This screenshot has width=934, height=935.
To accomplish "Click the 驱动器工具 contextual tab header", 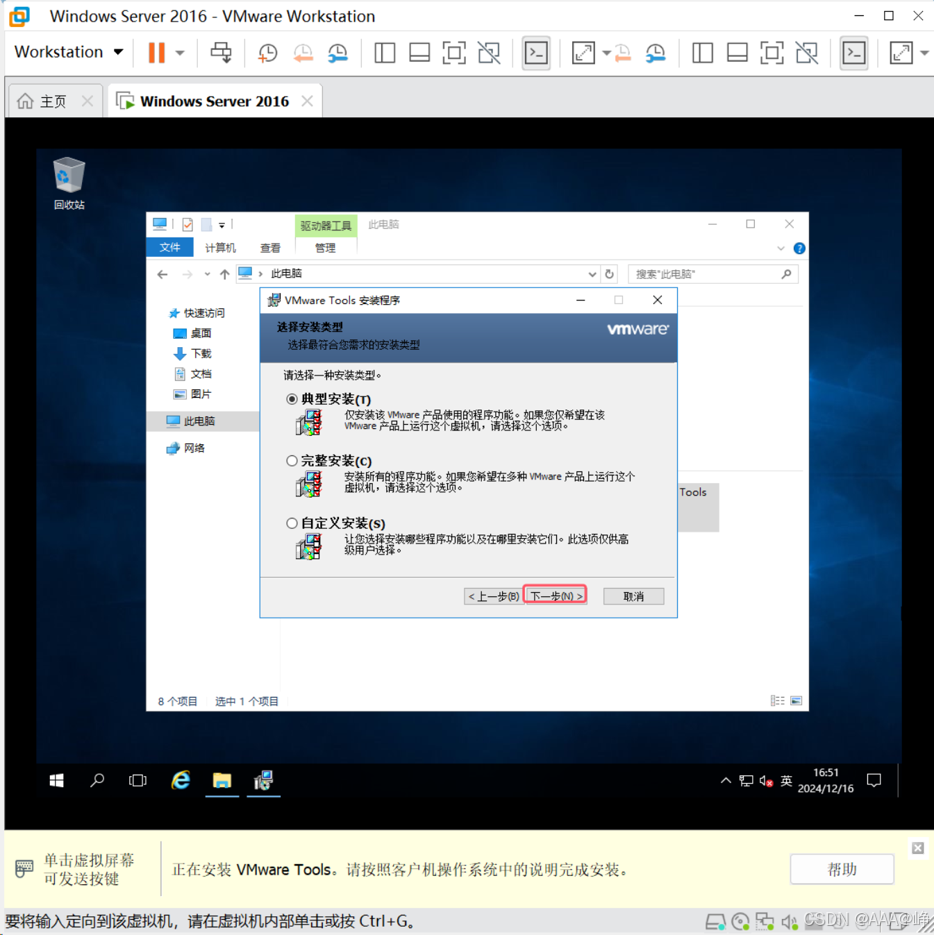I will [x=326, y=225].
